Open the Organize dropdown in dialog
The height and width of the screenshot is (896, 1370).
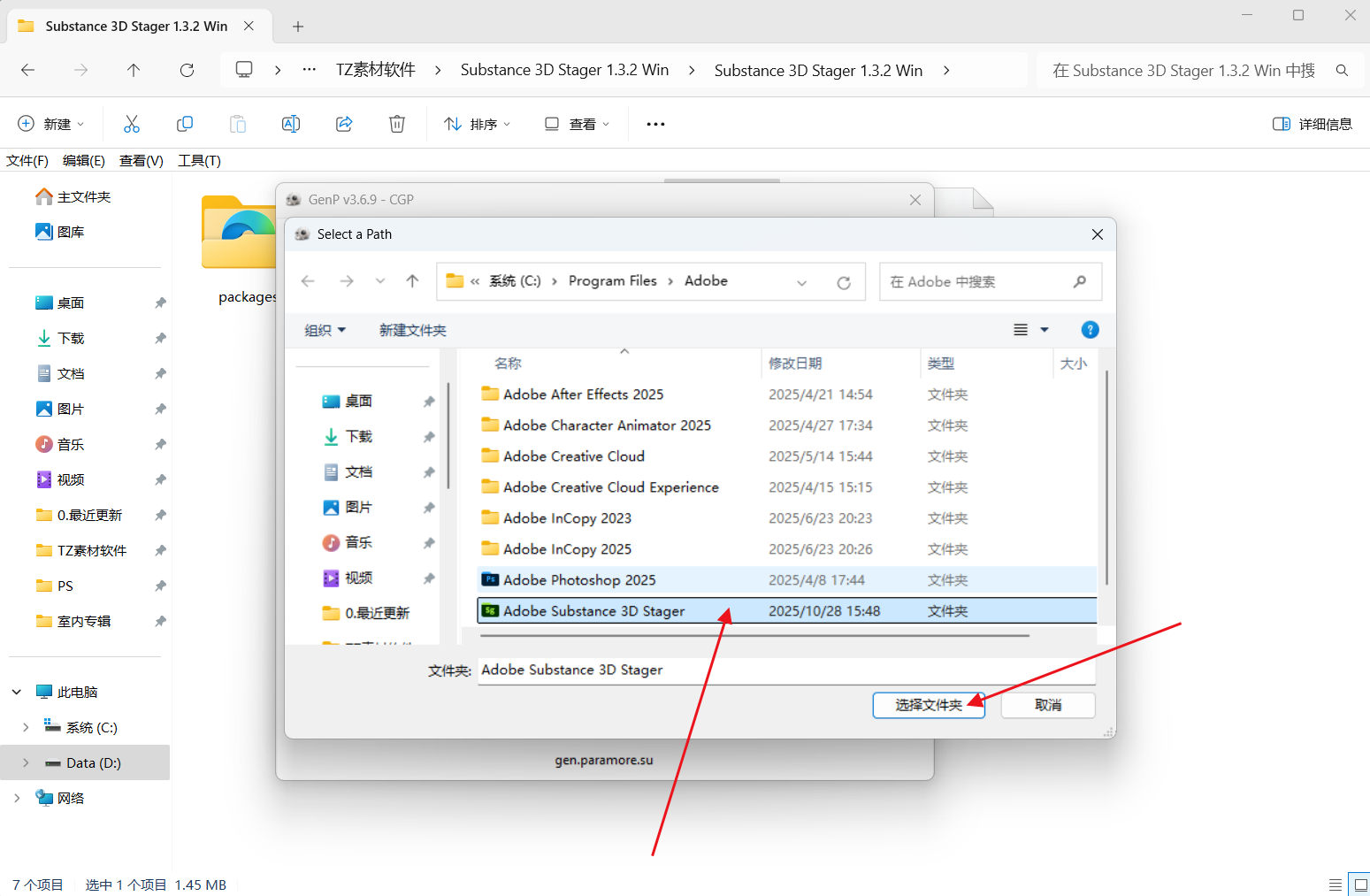click(325, 330)
